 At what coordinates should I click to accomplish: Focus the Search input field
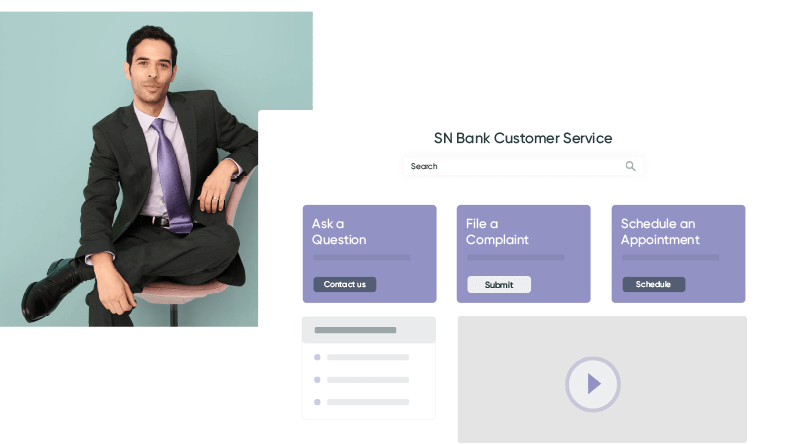[523, 166]
